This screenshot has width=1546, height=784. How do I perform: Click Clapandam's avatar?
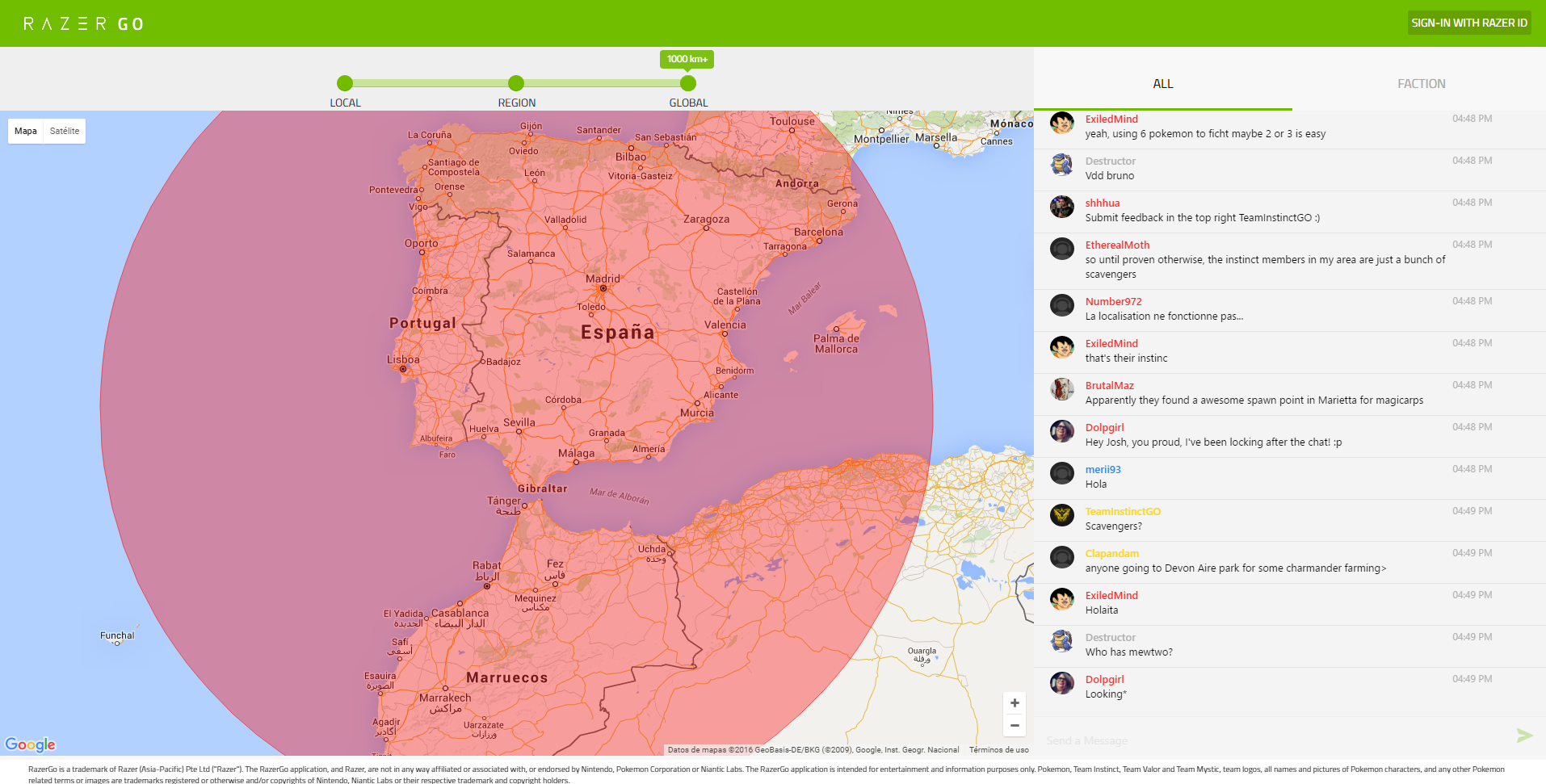tap(1062, 557)
